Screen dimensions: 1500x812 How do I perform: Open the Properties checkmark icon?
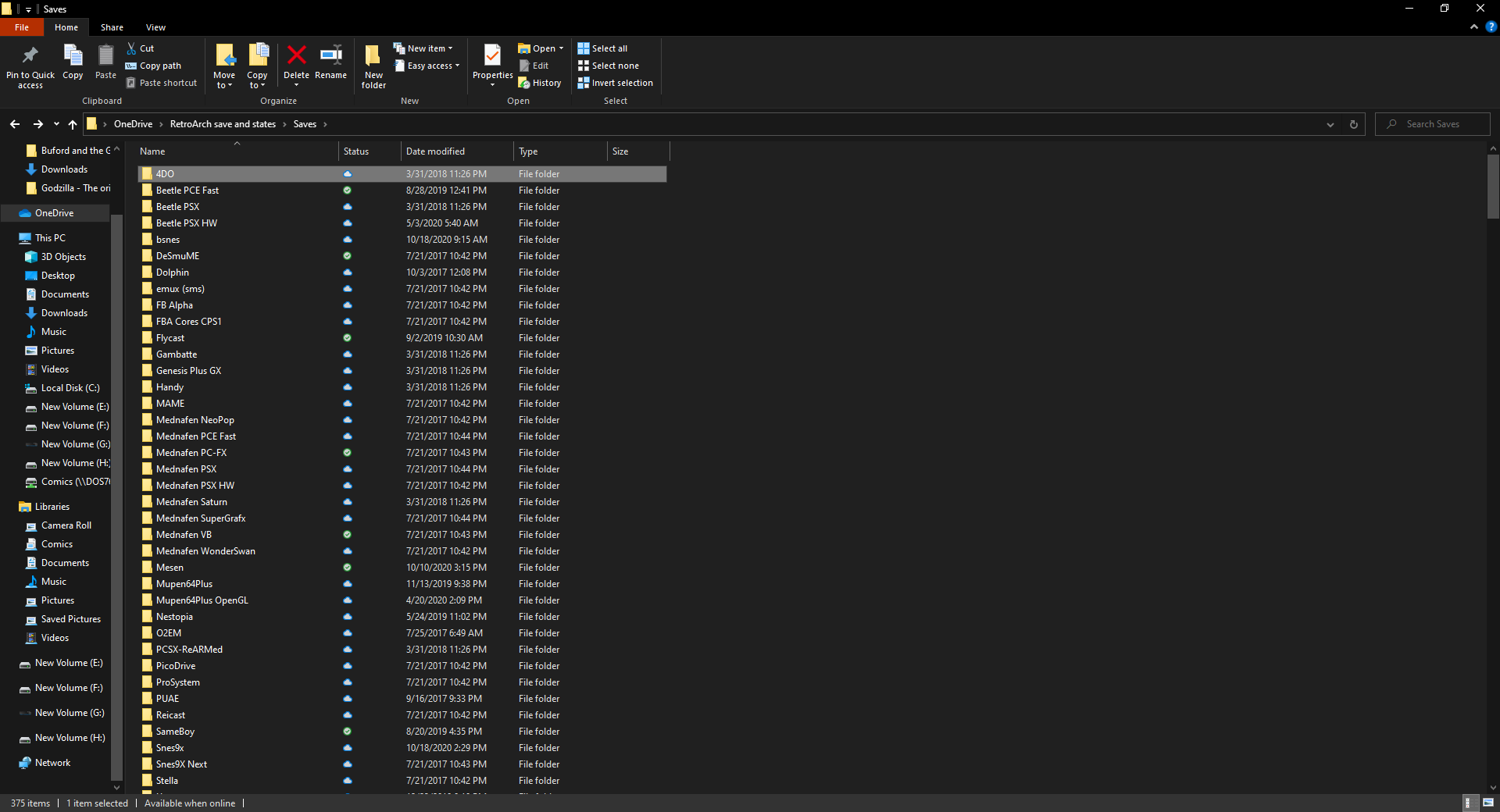[492, 55]
